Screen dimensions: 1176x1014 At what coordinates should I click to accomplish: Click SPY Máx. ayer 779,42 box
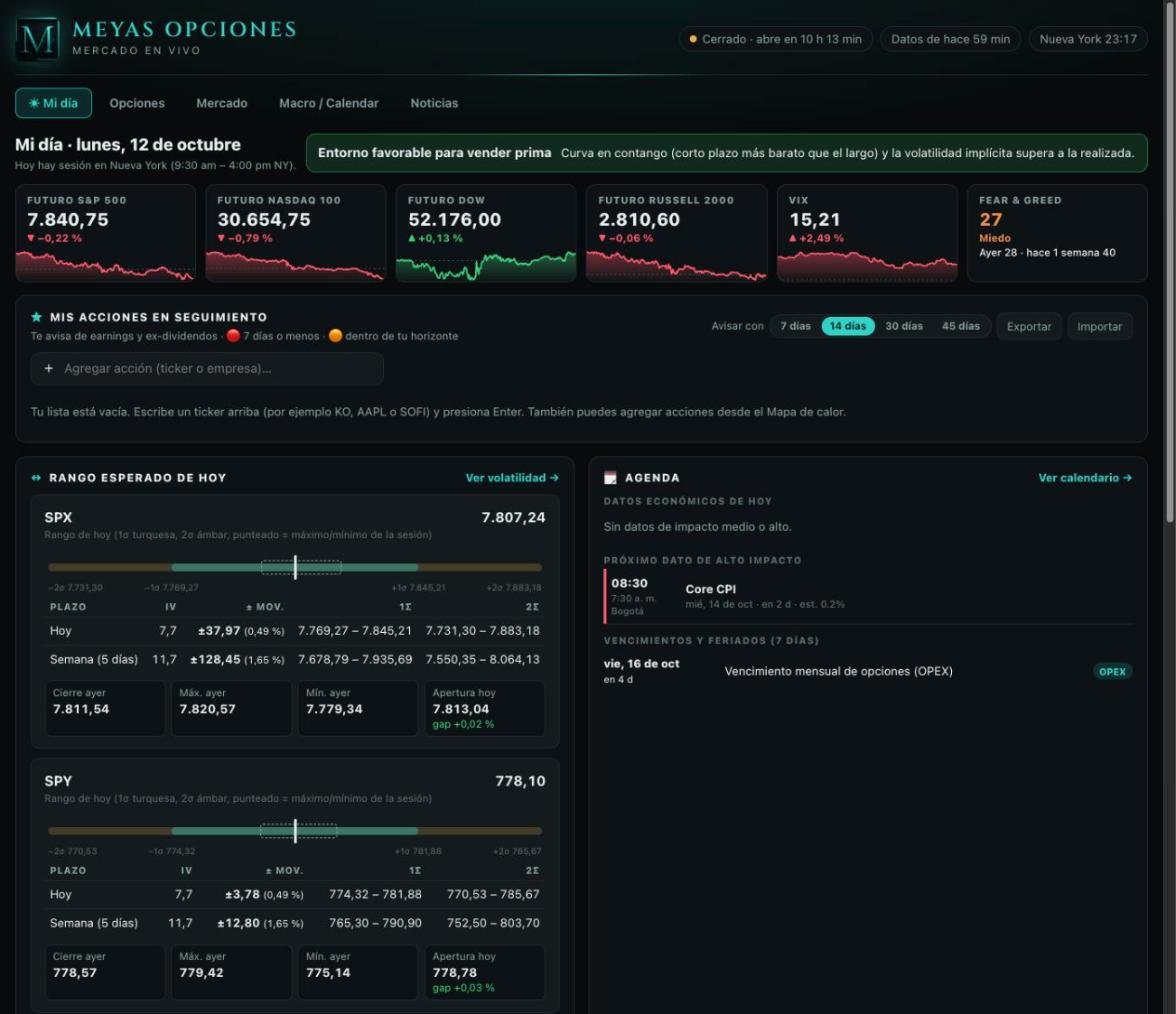pyautogui.click(x=232, y=972)
